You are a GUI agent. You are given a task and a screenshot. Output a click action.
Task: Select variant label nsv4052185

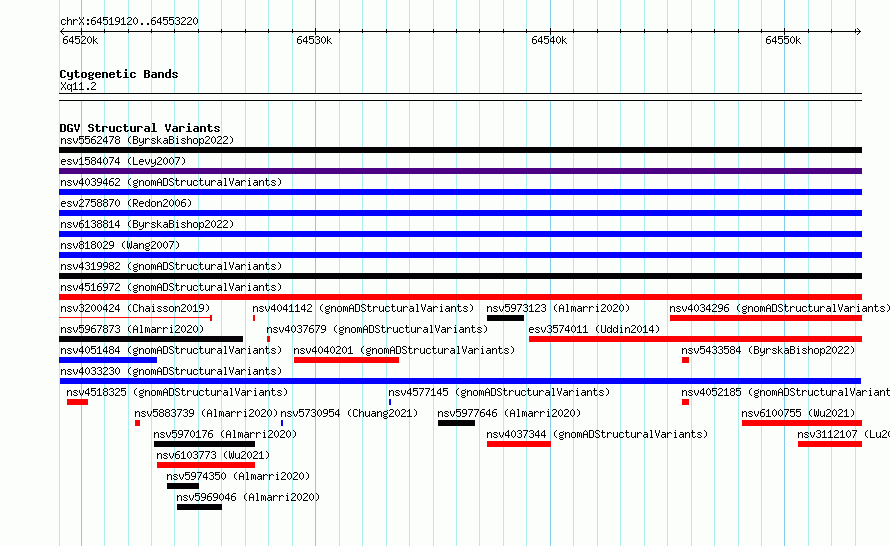point(786,392)
